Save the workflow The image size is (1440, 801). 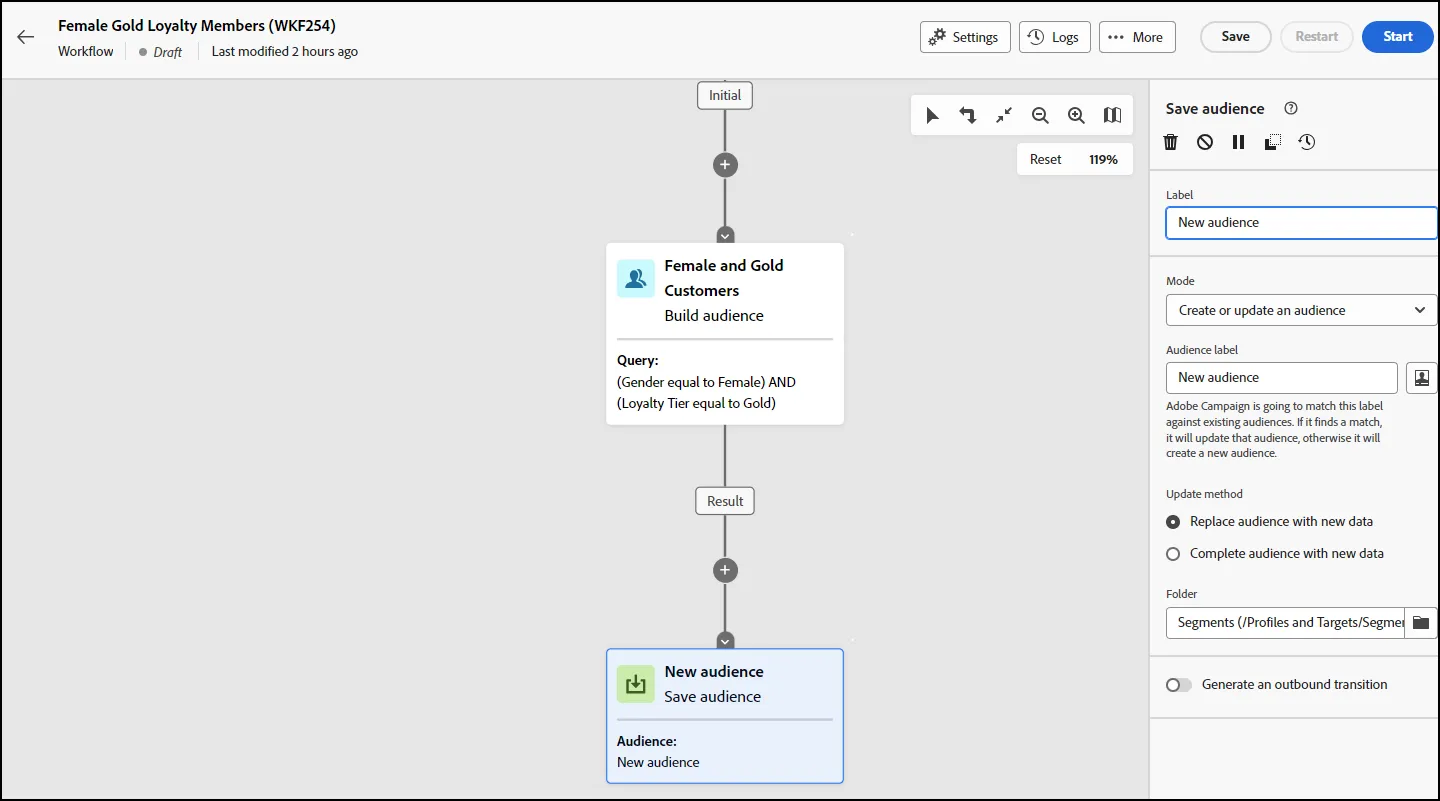(x=1235, y=37)
